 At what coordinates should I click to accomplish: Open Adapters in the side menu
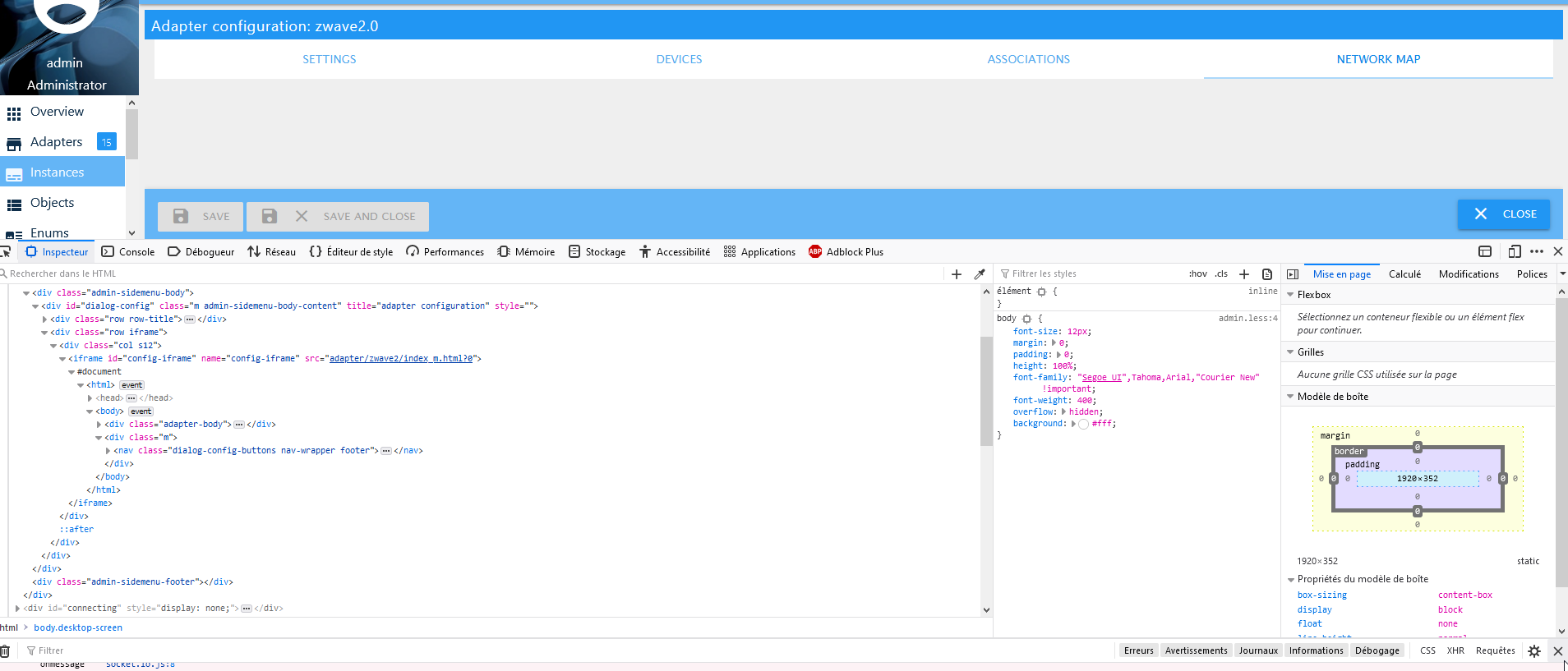click(x=62, y=142)
